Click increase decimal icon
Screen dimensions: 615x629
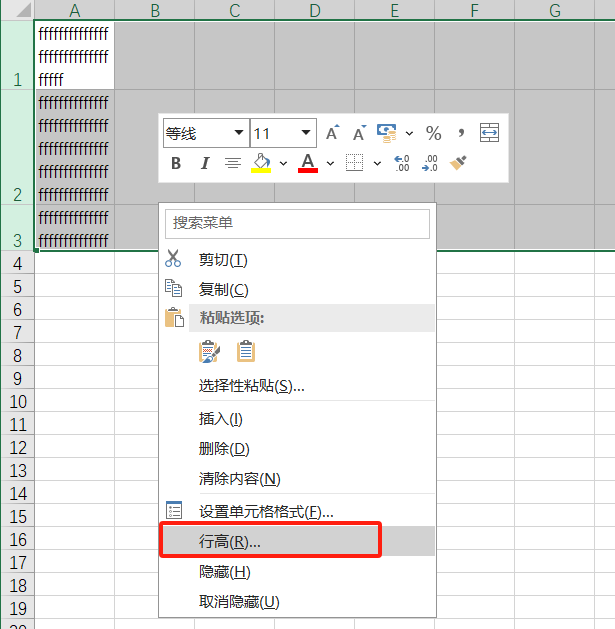click(402, 163)
